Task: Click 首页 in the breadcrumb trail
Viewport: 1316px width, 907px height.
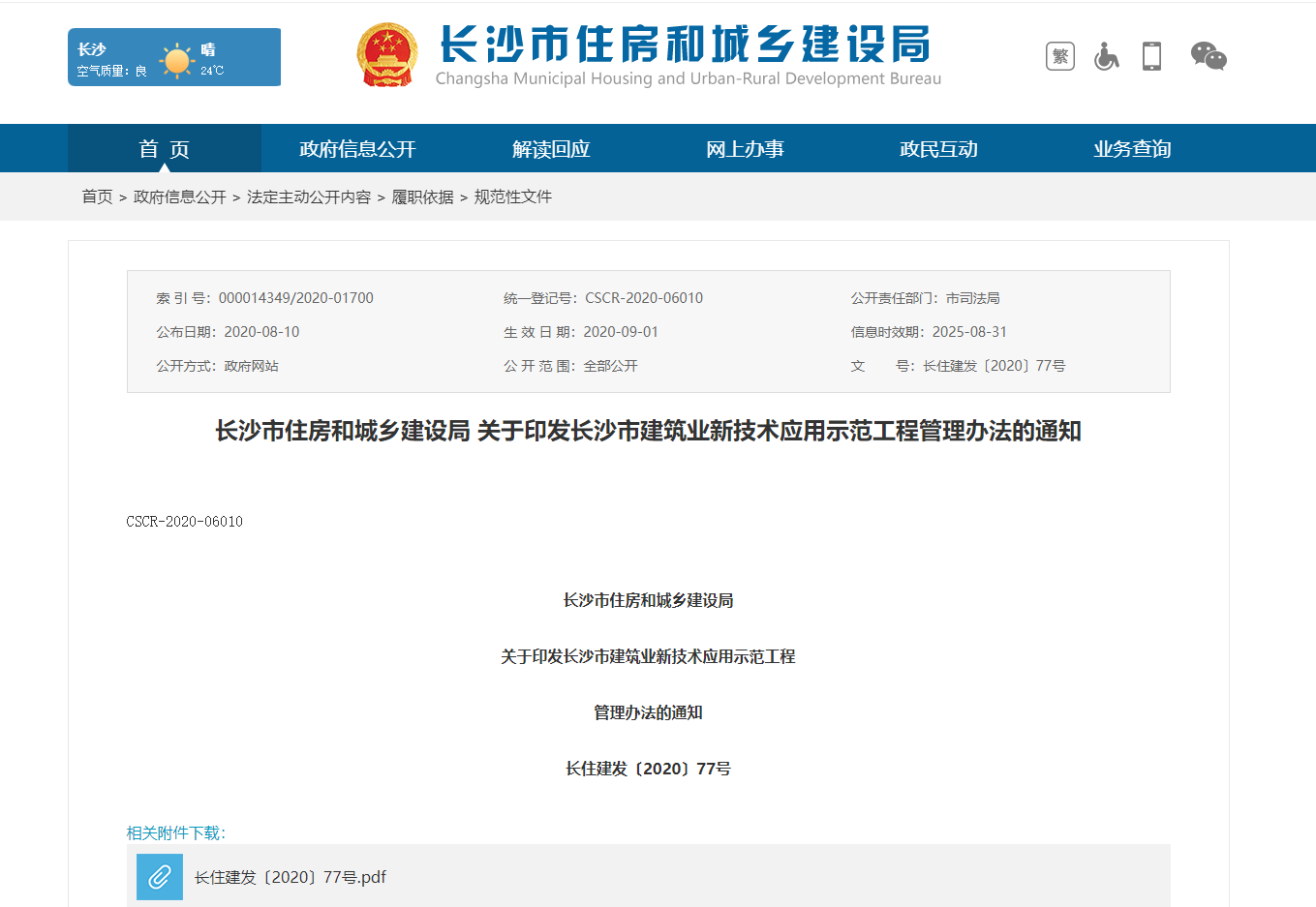Action: point(97,197)
